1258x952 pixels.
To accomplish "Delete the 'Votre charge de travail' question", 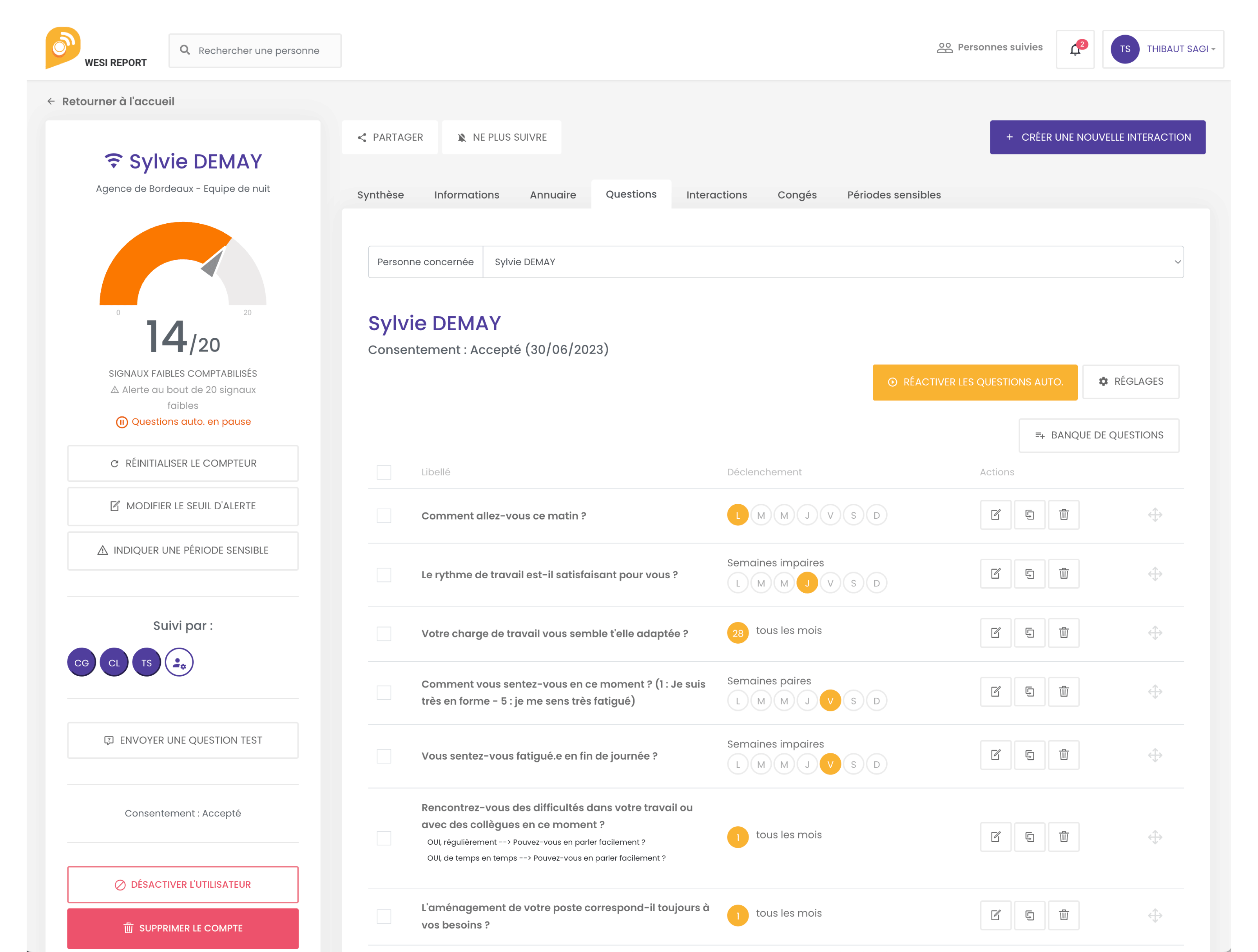I will 1064,633.
